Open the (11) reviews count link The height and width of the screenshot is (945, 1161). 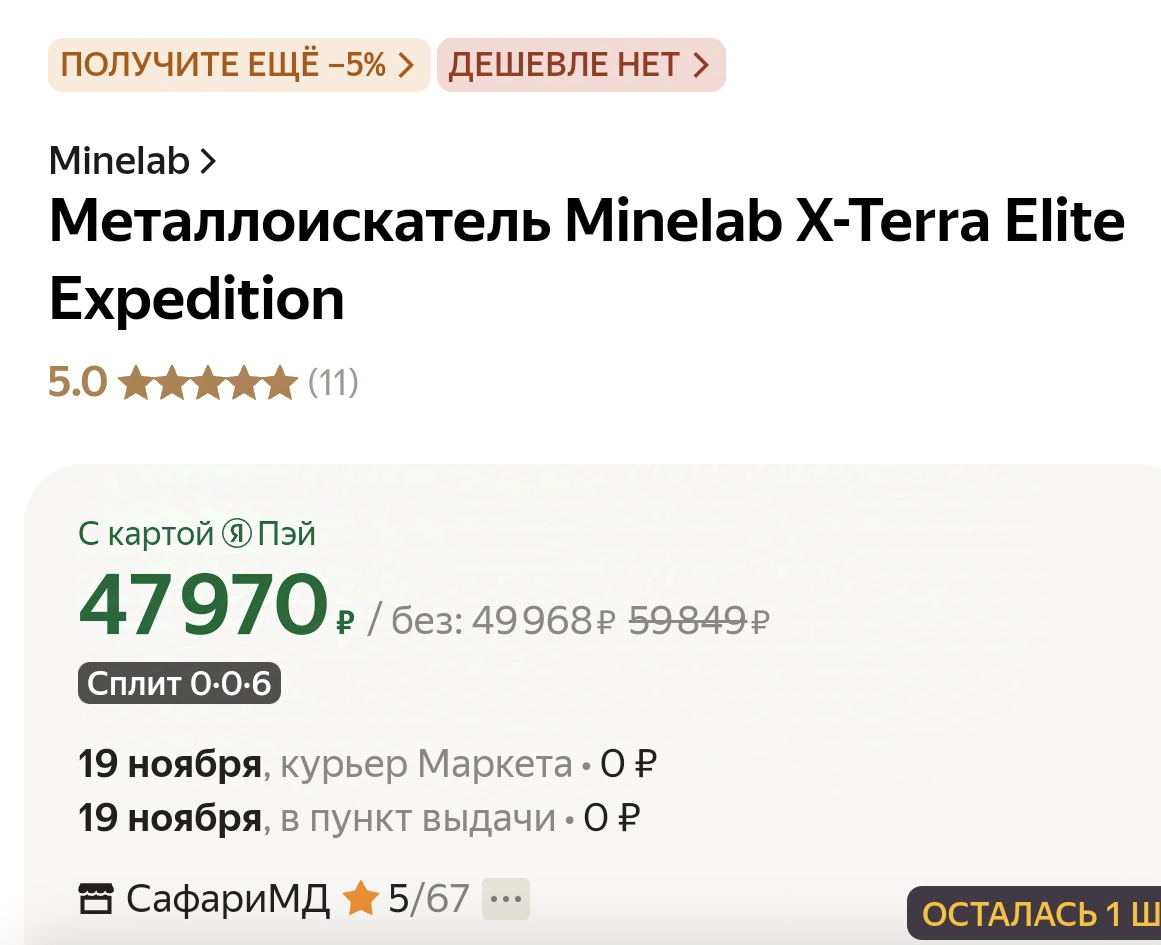click(x=333, y=382)
